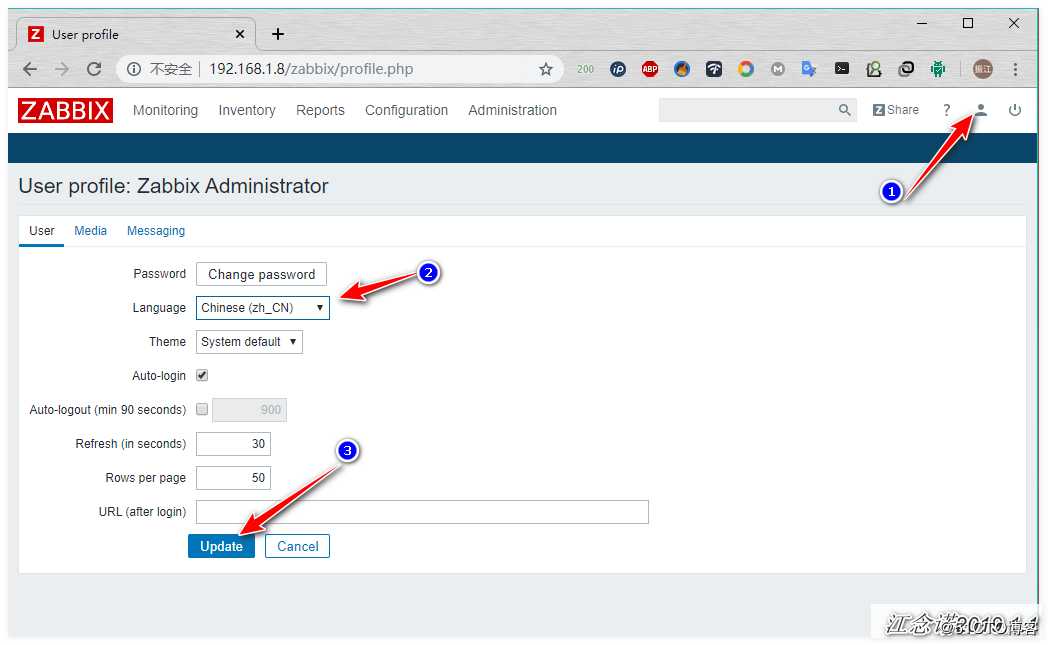Open the Chrome three-dot menu

[x=1015, y=69]
